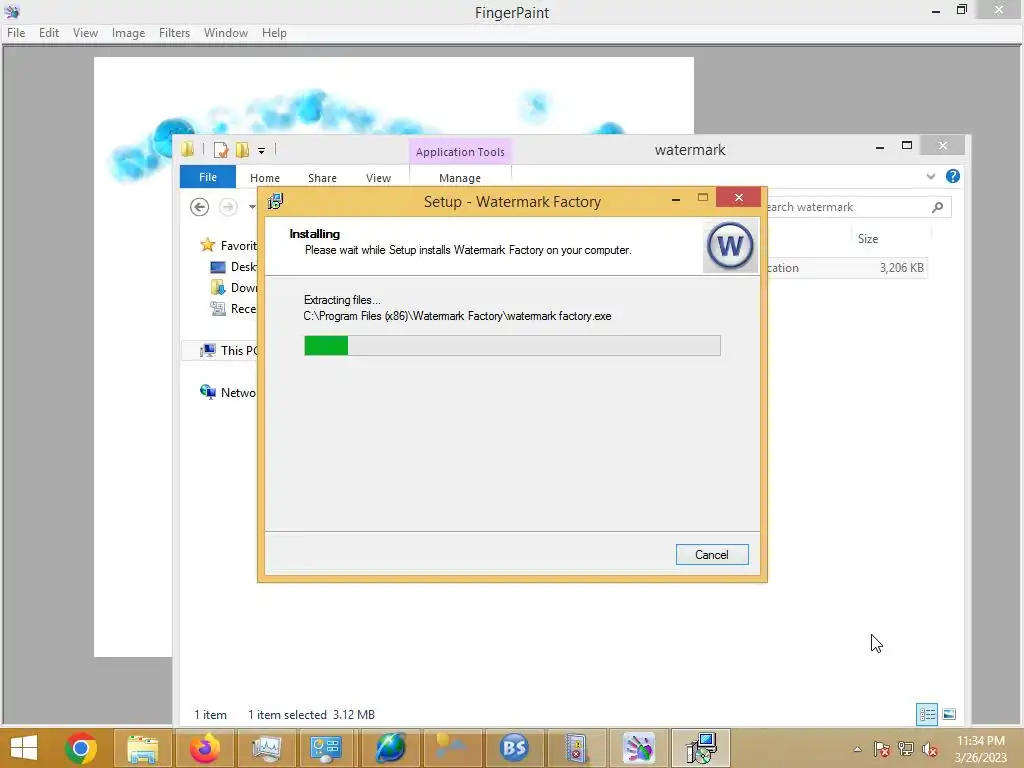Open Control Panel taskbar icon

tap(325, 748)
